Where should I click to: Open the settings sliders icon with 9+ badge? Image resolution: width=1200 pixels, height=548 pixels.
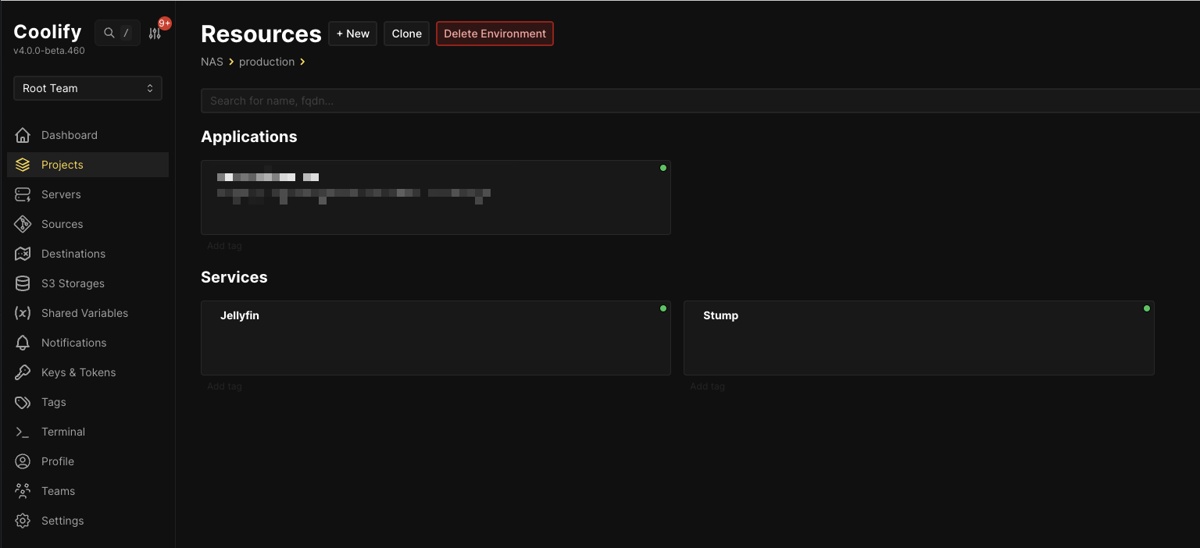coord(155,33)
